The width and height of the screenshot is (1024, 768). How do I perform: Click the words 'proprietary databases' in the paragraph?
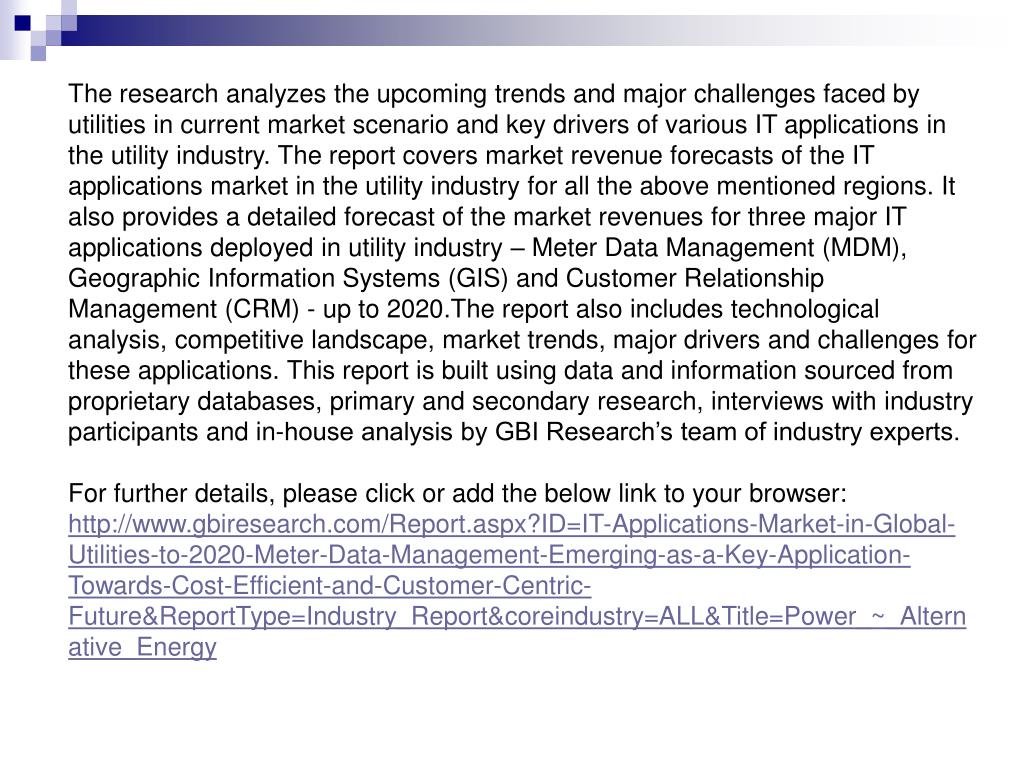click(194, 401)
